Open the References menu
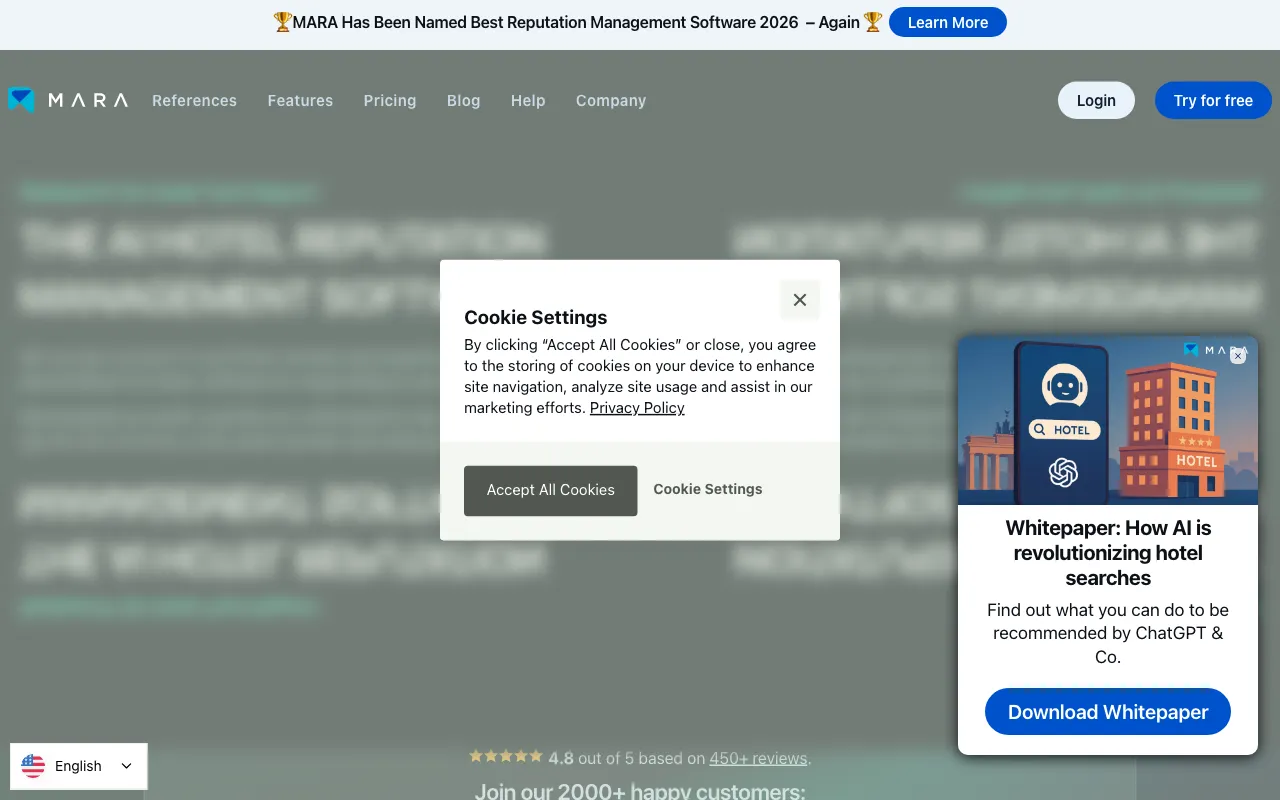 (x=194, y=100)
